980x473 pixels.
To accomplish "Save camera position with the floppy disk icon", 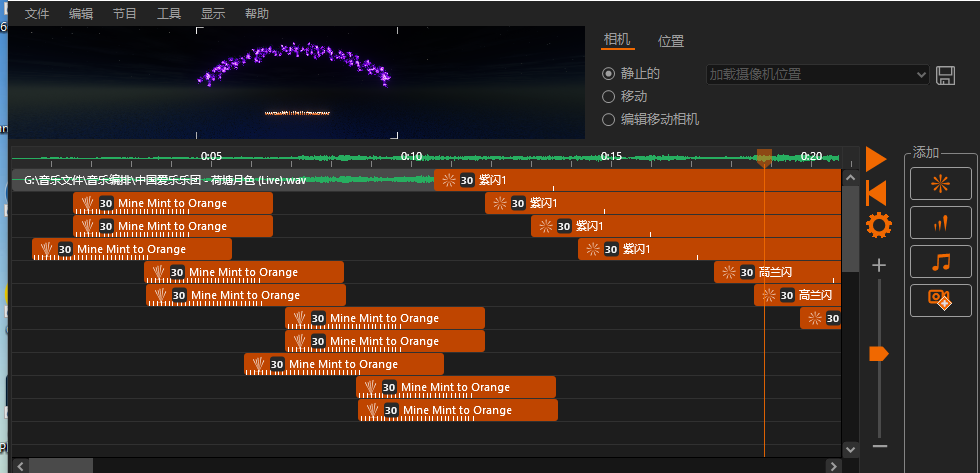I will [x=945, y=75].
